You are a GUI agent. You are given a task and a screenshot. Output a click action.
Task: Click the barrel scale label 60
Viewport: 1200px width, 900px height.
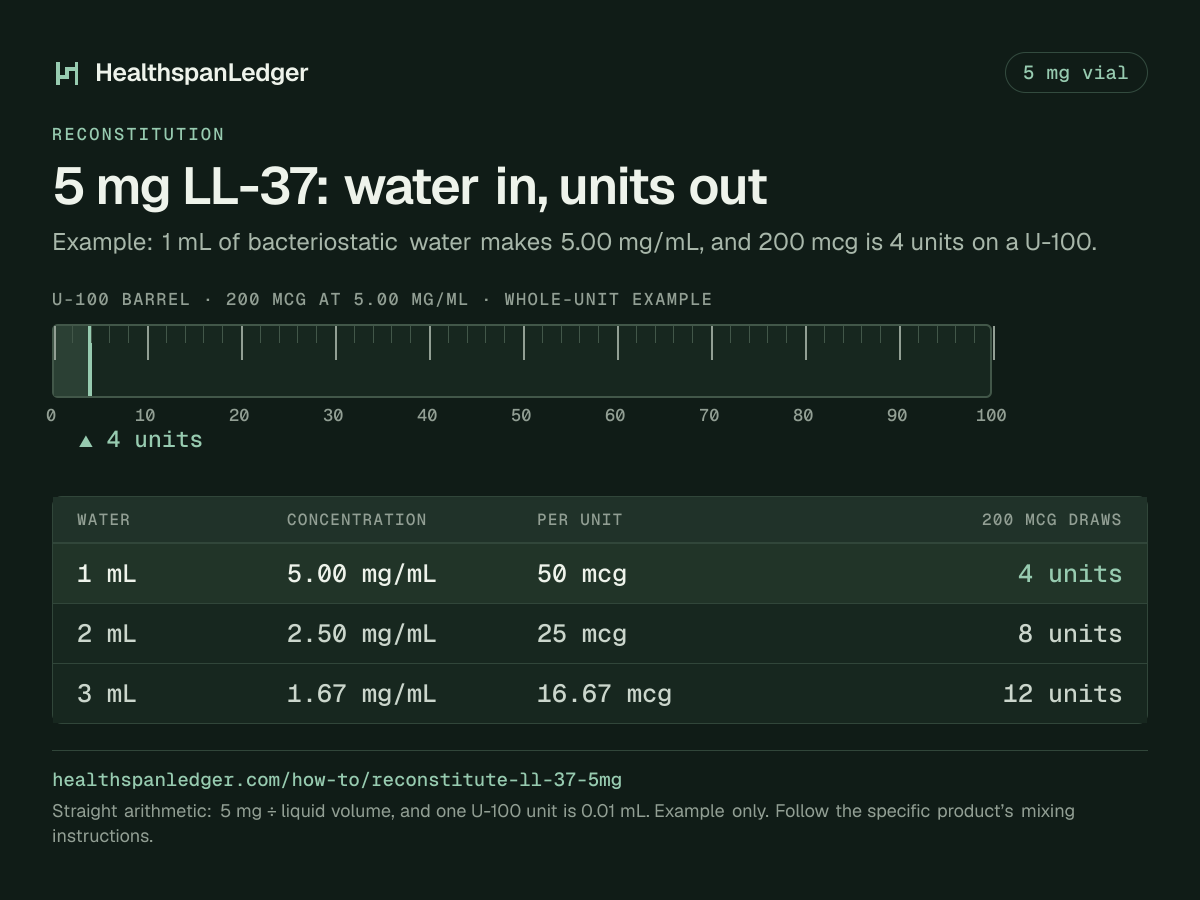coord(615,415)
